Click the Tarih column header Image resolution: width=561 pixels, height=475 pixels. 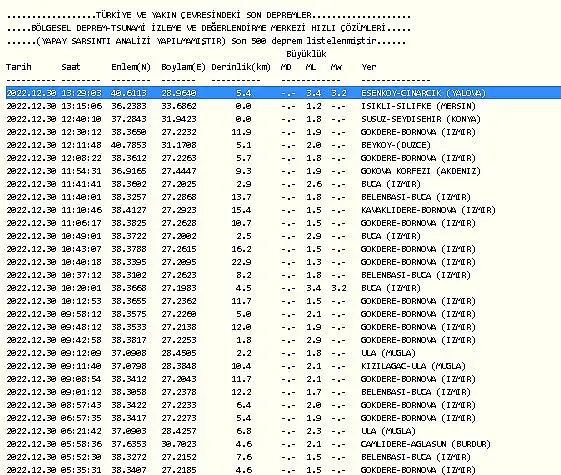pos(19,67)
